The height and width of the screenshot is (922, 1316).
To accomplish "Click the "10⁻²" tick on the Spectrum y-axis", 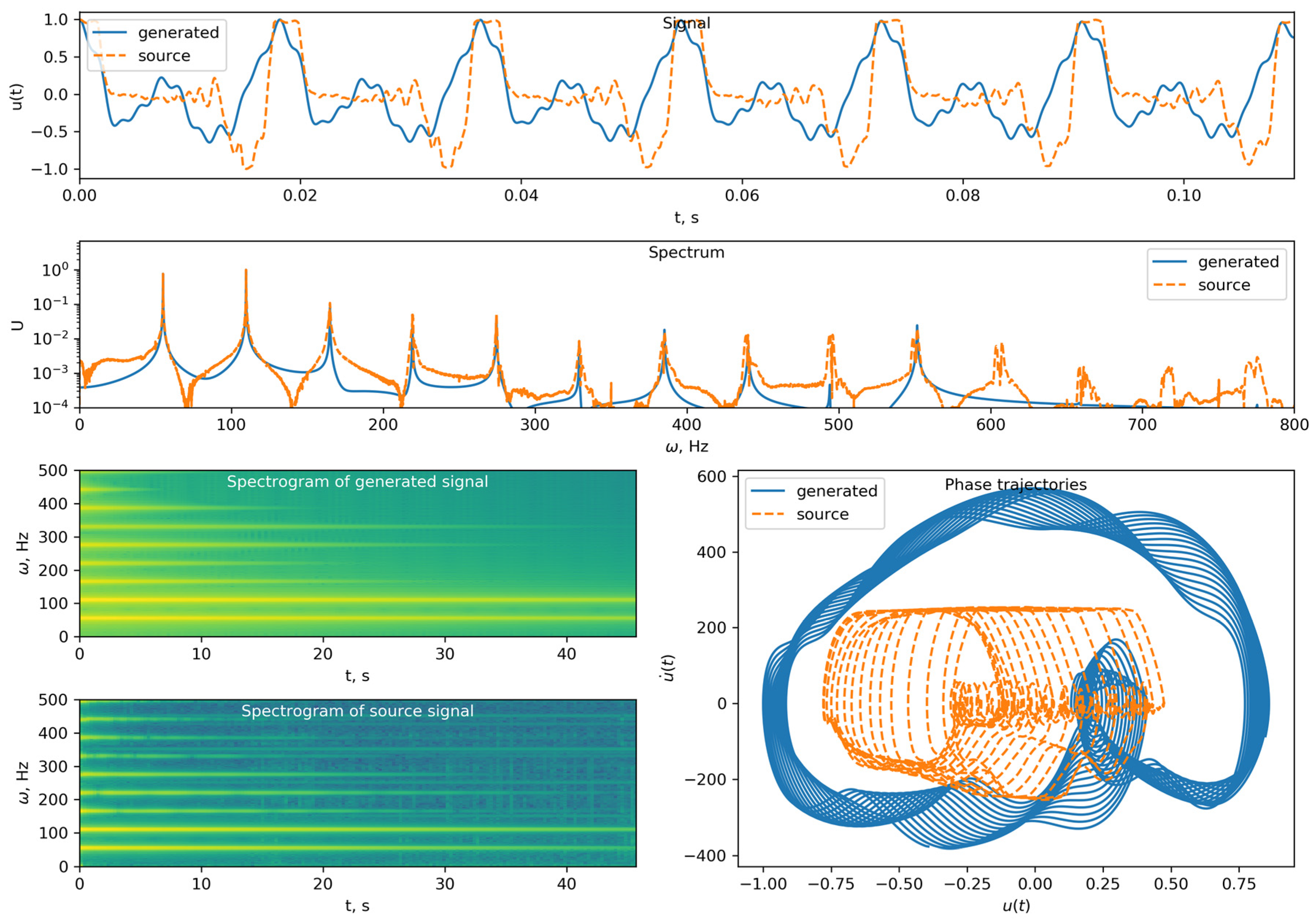I will tap(51, 338).
